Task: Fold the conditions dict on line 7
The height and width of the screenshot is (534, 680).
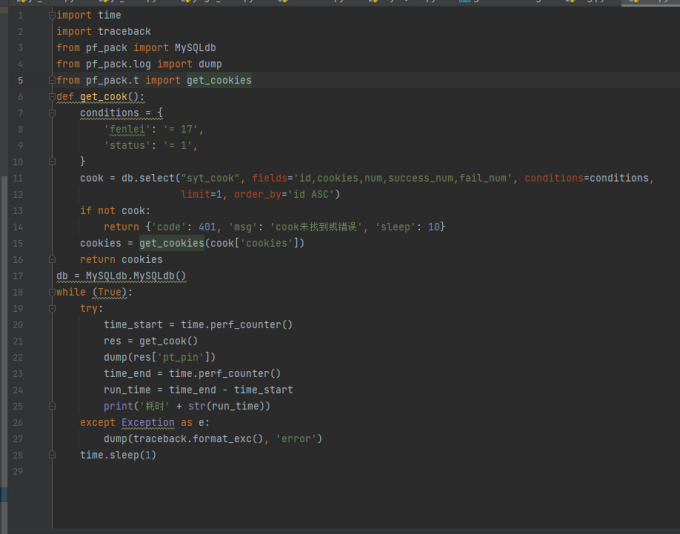Action: pos(52,113)
